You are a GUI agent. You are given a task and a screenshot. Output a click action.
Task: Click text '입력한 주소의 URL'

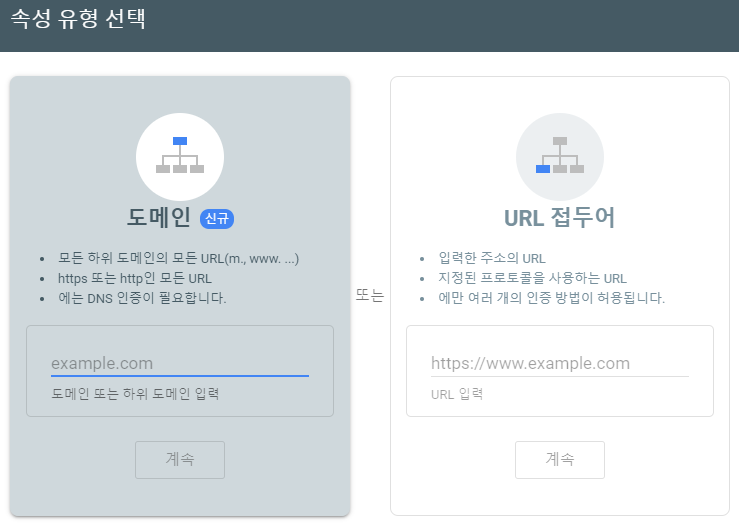coord(492,258)
